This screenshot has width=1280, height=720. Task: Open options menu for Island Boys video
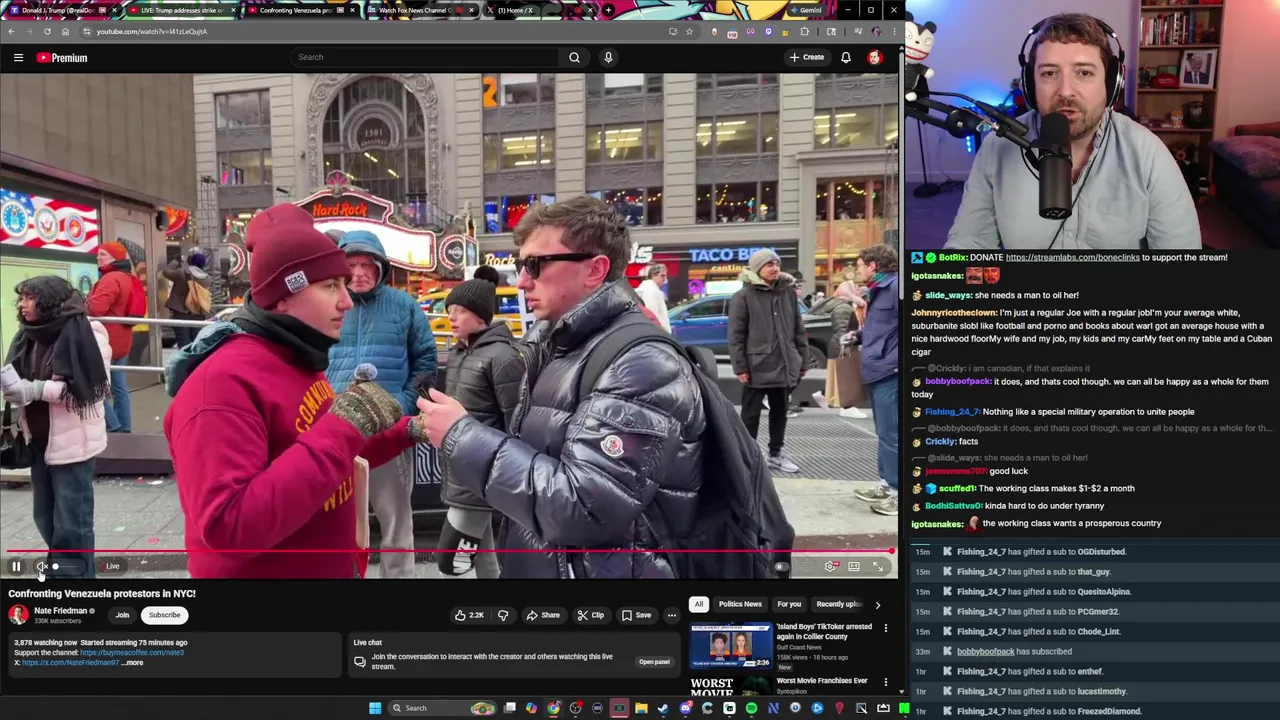coord(885,629)
